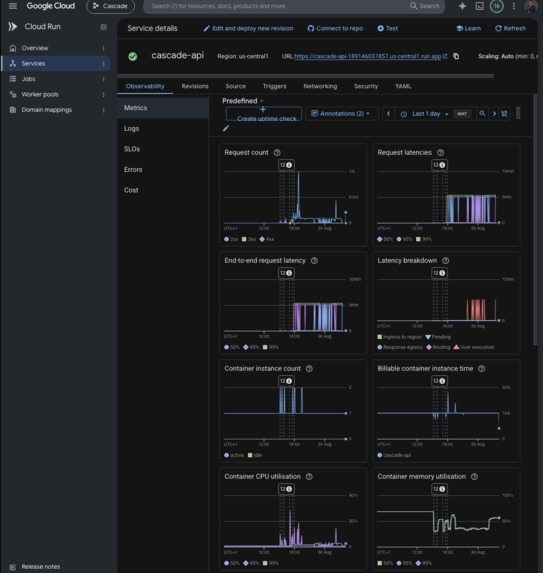The width and height of the screenshot is (543, 573).
Task: Open the cascade-api service URL link
Action: pos(368,56)
